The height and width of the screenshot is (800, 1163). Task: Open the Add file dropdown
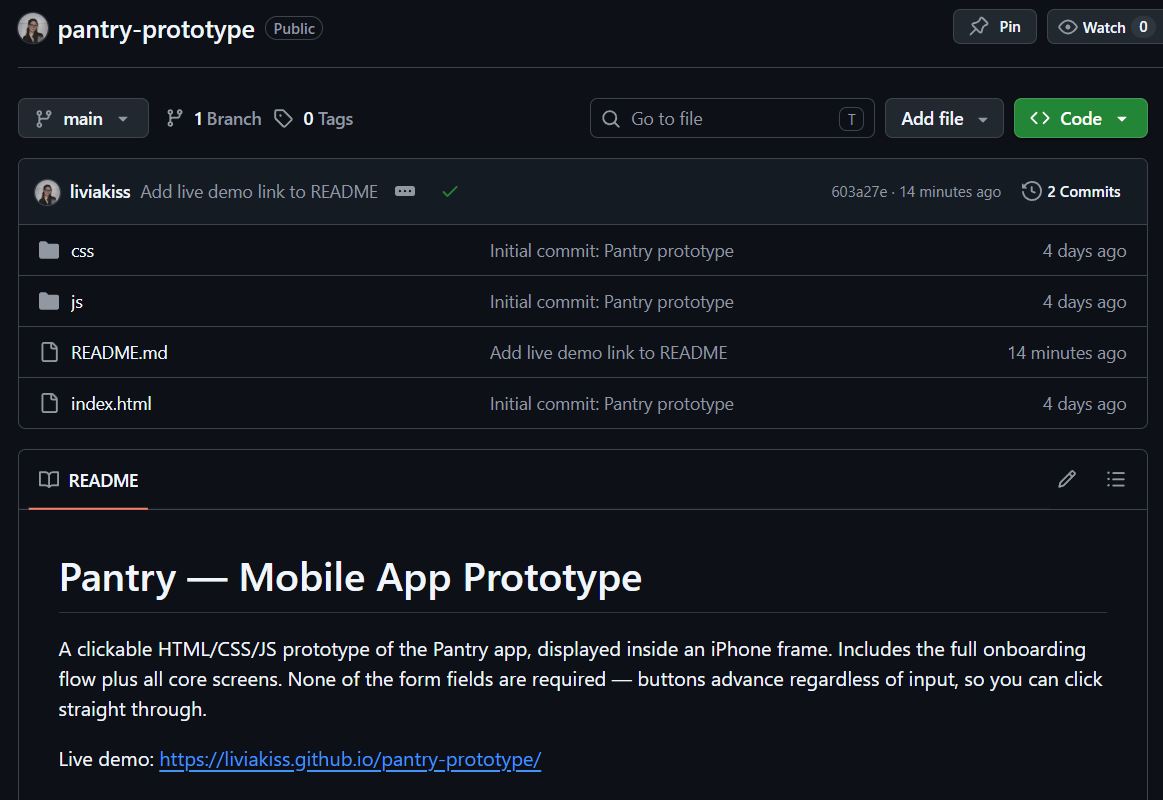(x=944, y=118)
